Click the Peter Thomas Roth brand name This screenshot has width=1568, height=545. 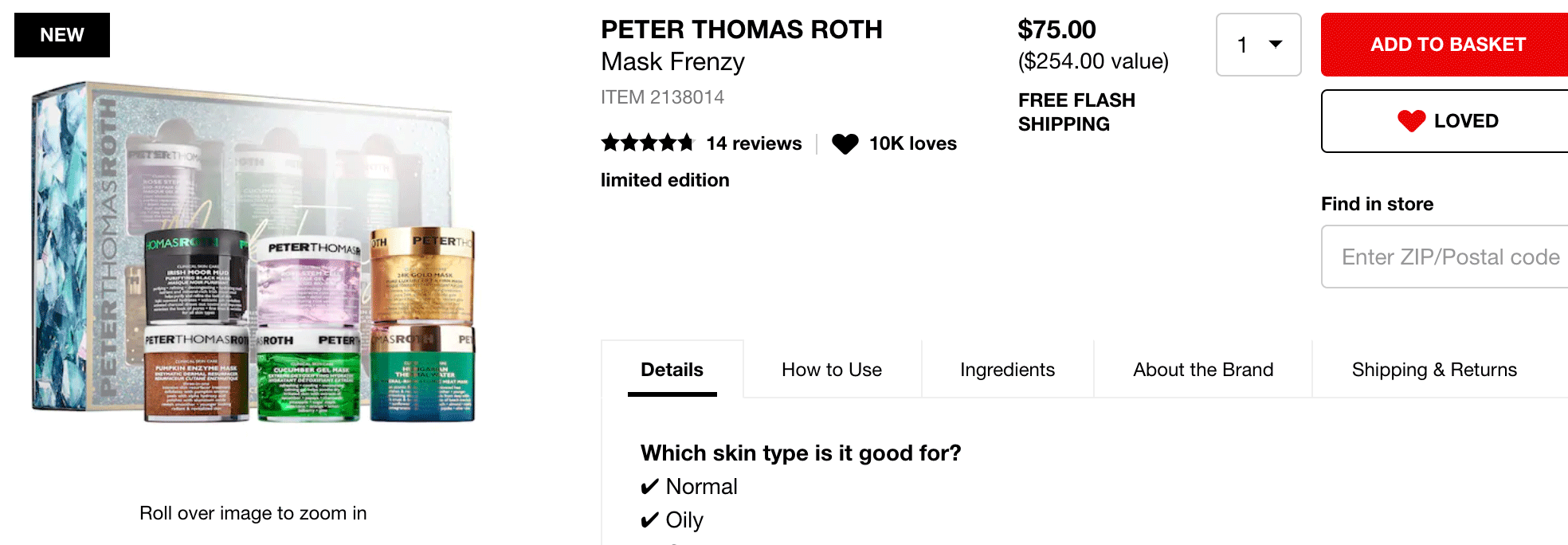pos(741,29)
